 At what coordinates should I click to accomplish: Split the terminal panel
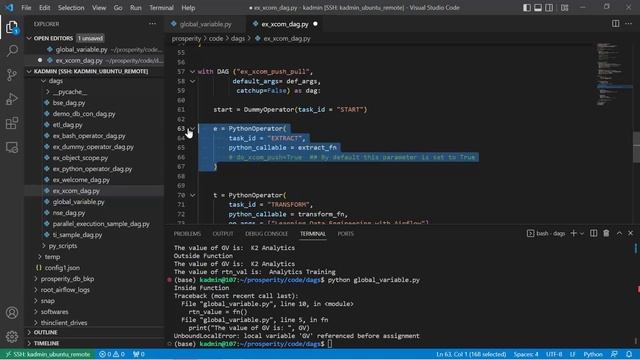click(593, 233)
